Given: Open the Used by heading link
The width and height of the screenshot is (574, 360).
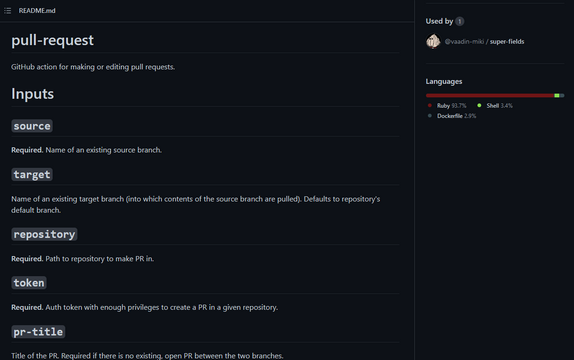Looking at the screenshot, I should point(439,21).
